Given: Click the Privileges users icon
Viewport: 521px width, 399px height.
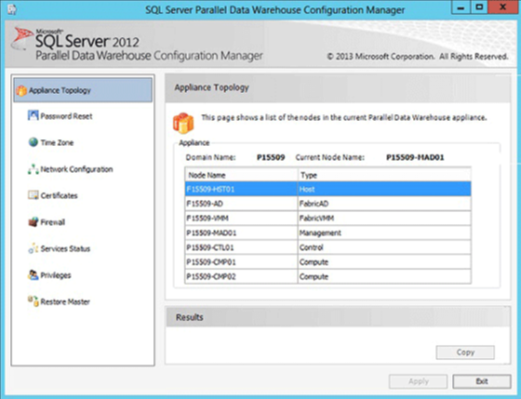Looking at the screenshot, I should coord(33,275).
